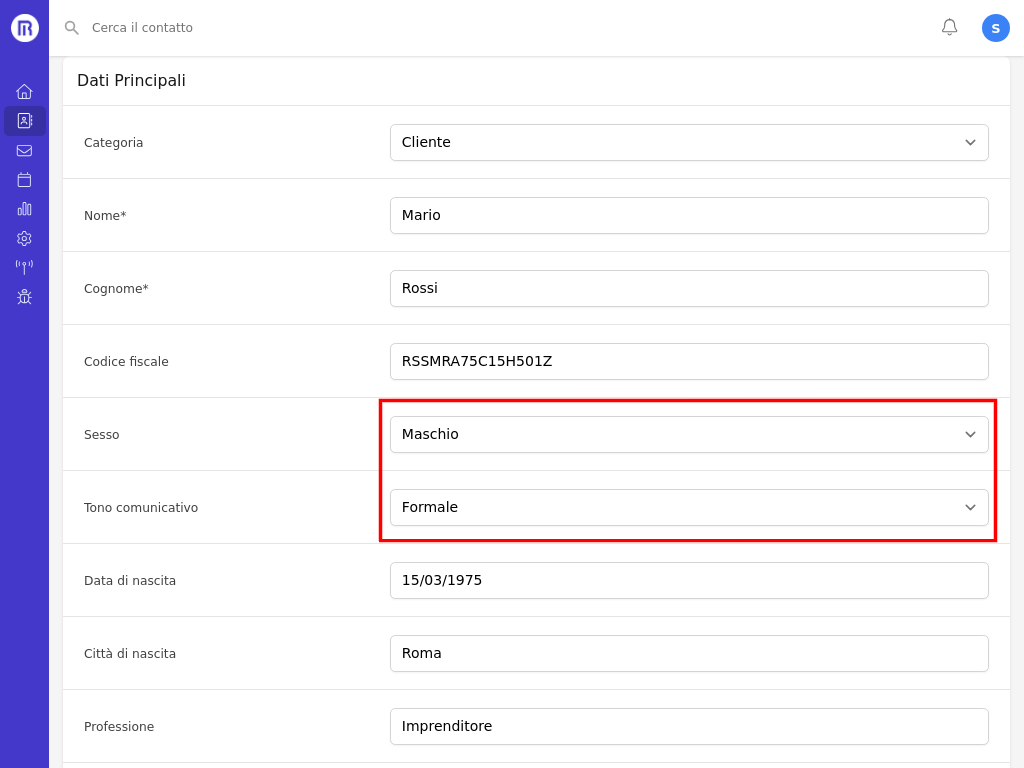Click the bug report icon
The image size is (1024, 768).
click(24, 297)
